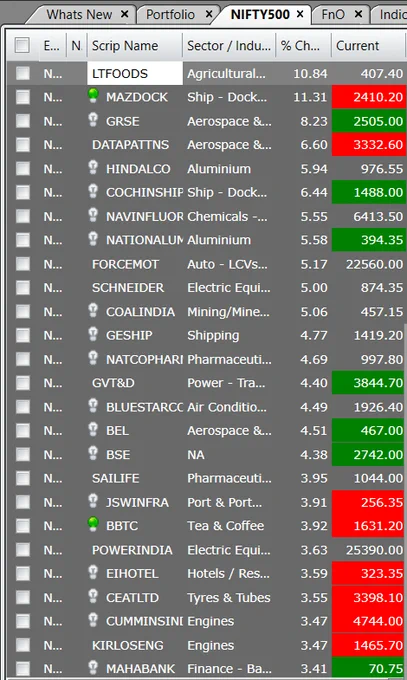This screenshot has width=407, height=680.
Task: Click BSE current price 2742.00
Action: coord(368,454)
